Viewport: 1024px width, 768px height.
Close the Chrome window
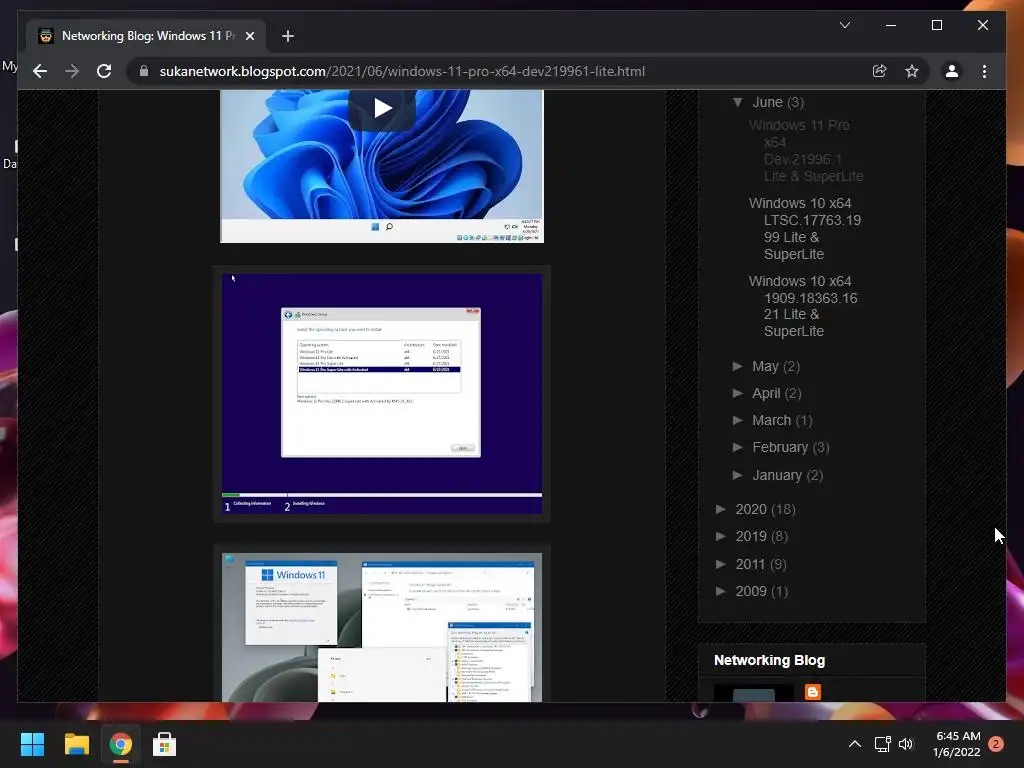tap(982, 25)
